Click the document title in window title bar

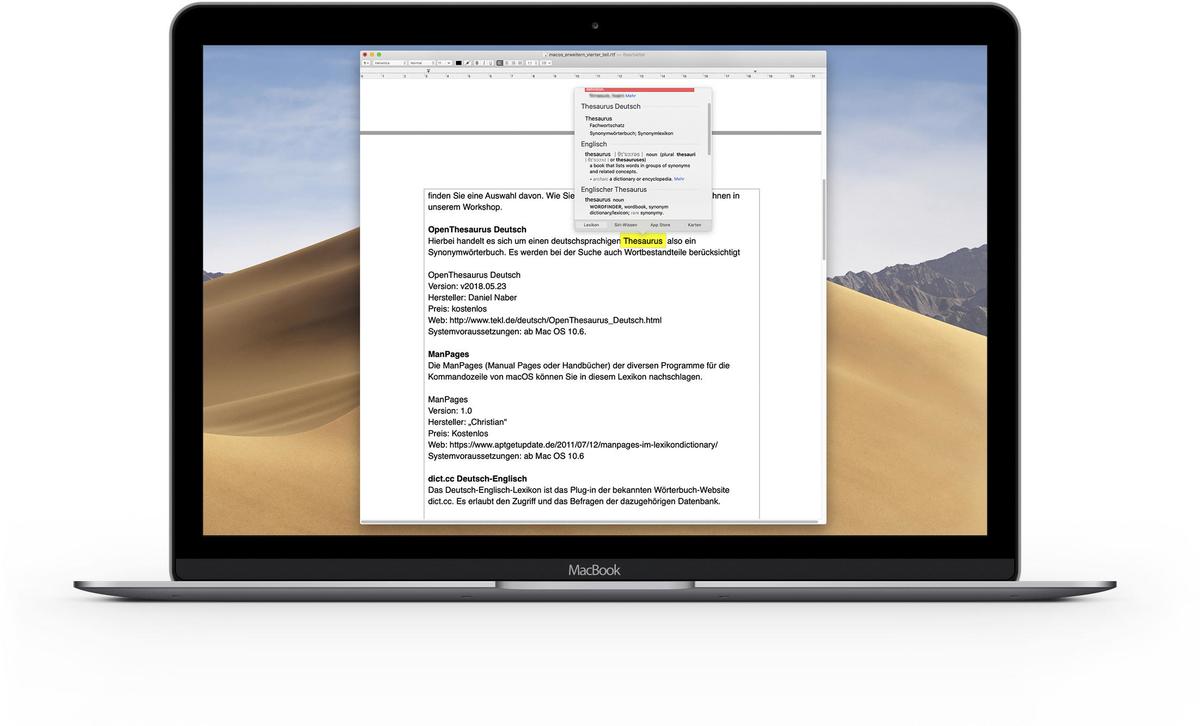(583, 54)
